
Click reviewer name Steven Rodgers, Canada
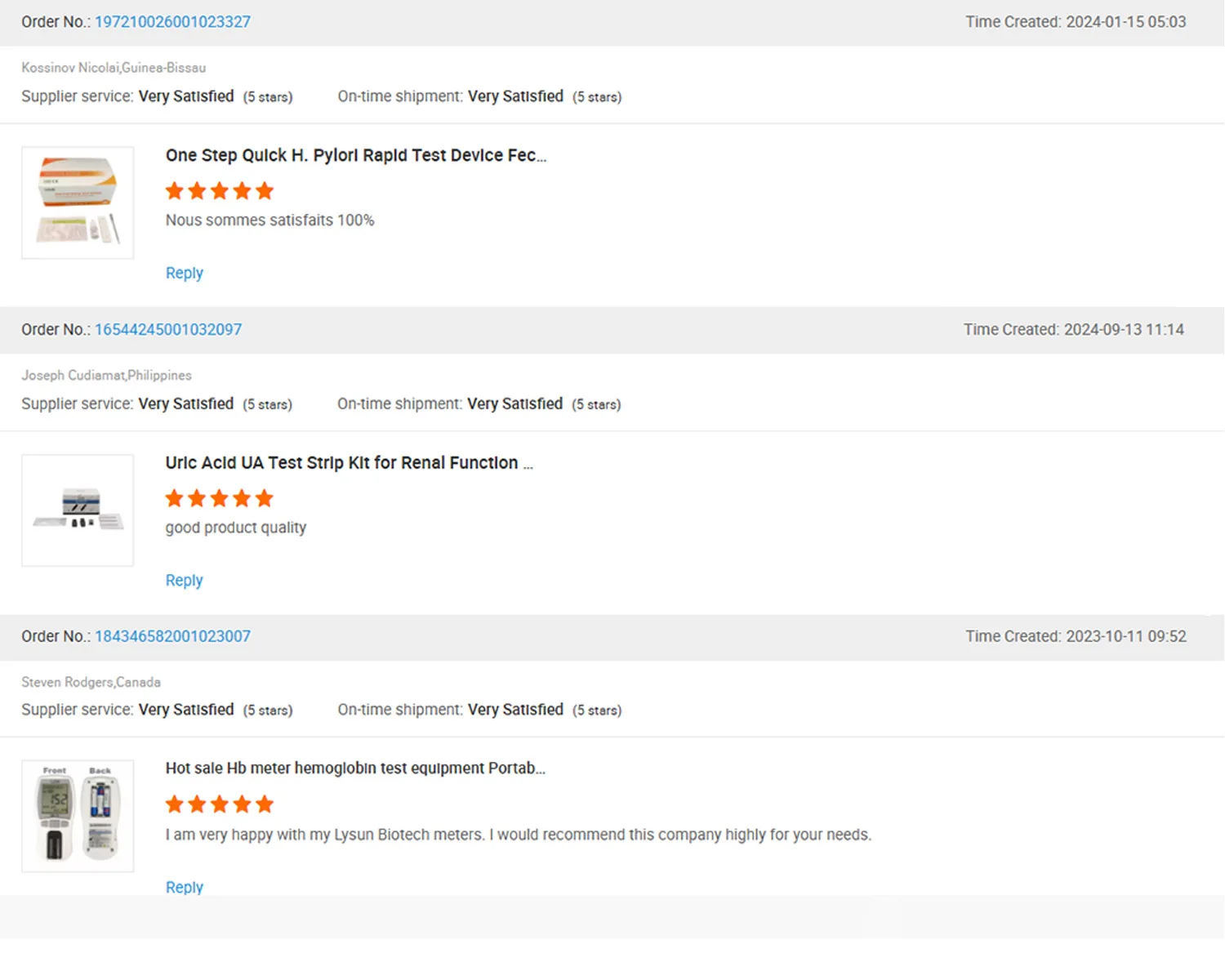pos(91,683)
